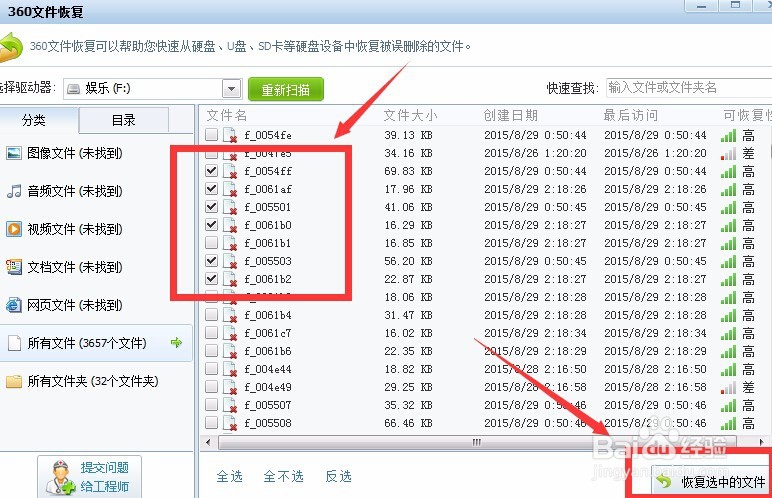Sort by the 最后访问 column header
Image resolution: width=772 pixels, height=498 pixels.
coord(631,115)
